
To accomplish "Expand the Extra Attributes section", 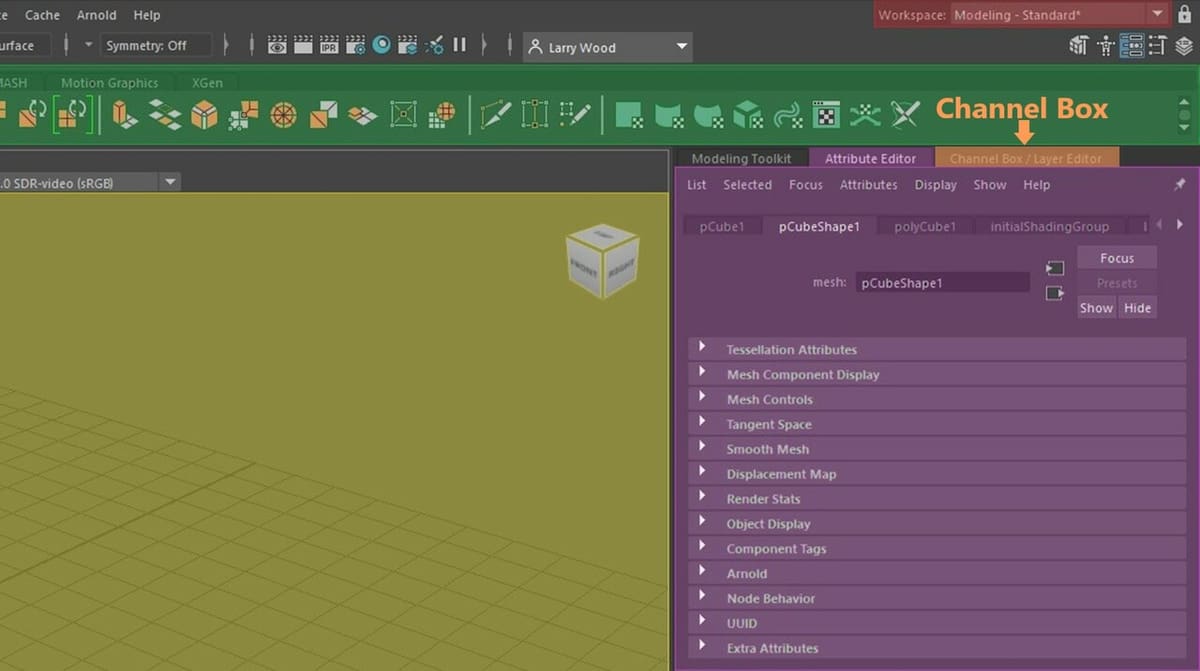I will (937, 648).
